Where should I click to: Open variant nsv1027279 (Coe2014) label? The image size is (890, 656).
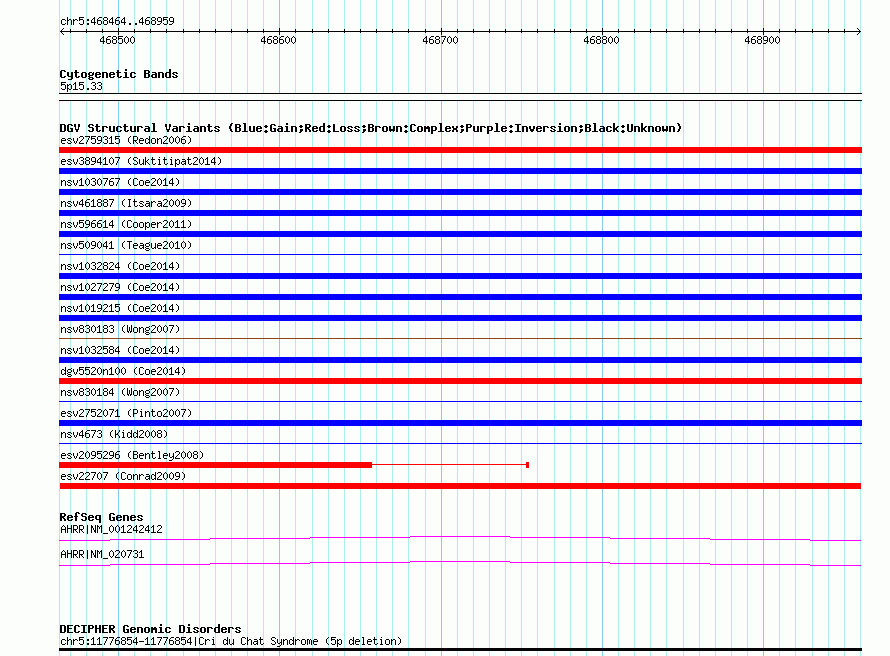tap(120, 287)
